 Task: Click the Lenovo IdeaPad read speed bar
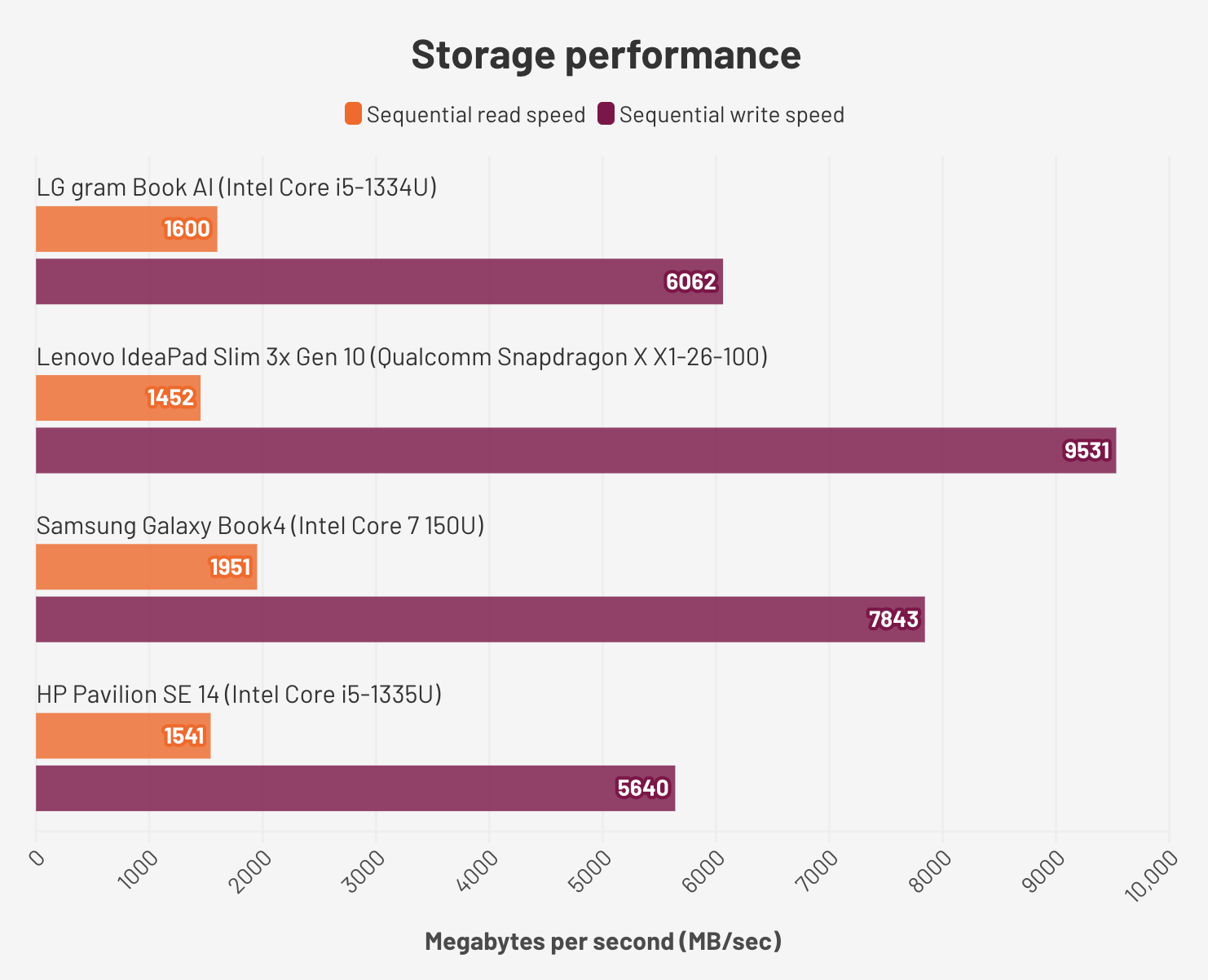[x=118, y=398]
